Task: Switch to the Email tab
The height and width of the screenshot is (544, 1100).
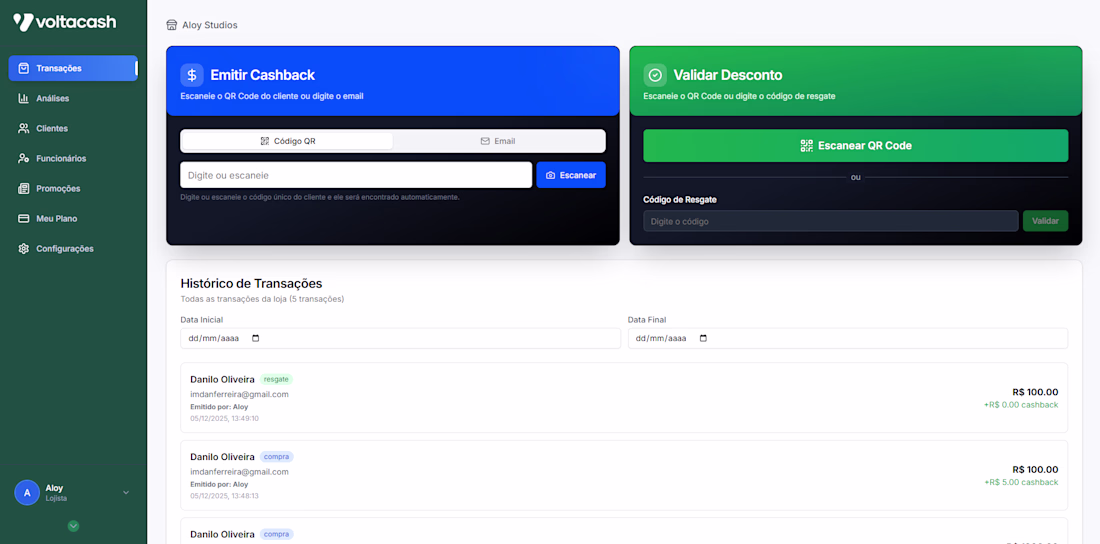Action: tap(498, 141)
